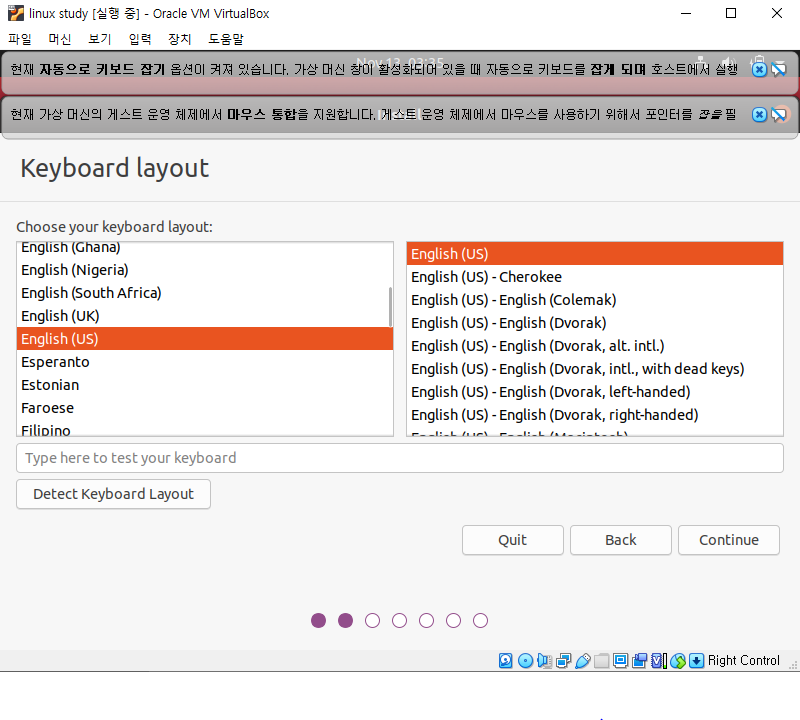The width and height of the screenshot is (800, 720).
Task: Select the Dvorak, right-handed variant
Action: pyautogui.click(x=595, y=415)
